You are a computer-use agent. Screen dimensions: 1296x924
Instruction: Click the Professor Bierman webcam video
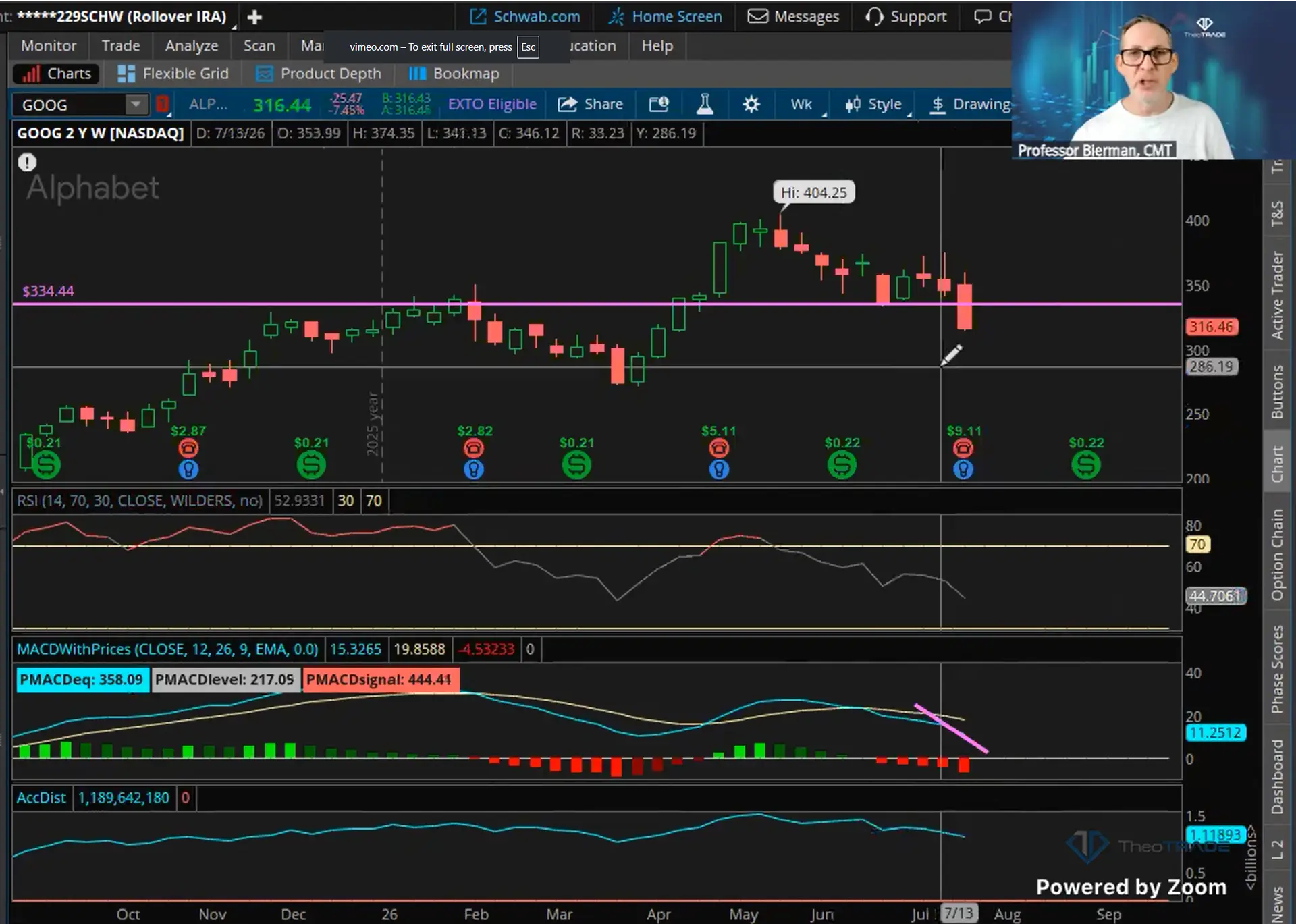coord(1153,80)
